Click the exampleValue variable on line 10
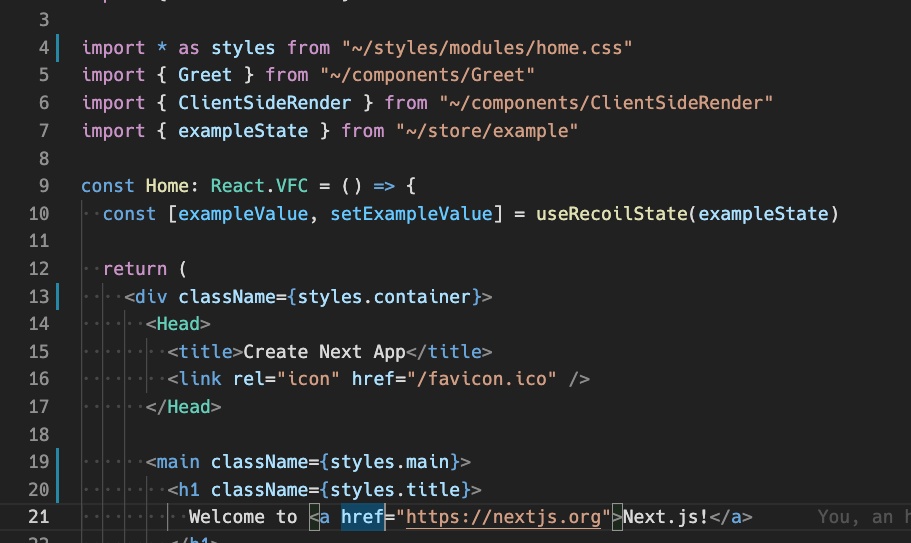This screenshot has width=911, height=543. tap(243, 214)
